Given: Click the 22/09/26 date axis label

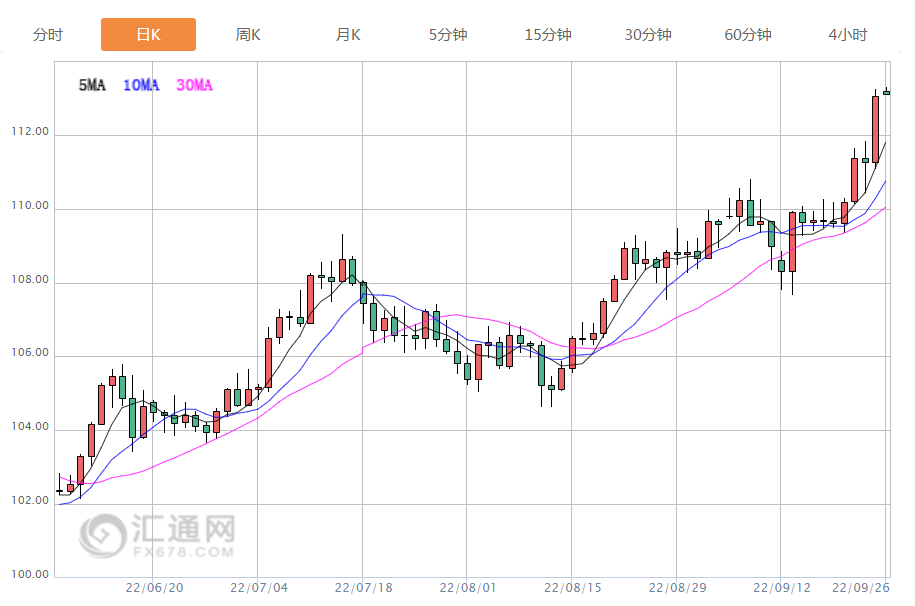Looking at the screenshot, I should click(862, 589).
